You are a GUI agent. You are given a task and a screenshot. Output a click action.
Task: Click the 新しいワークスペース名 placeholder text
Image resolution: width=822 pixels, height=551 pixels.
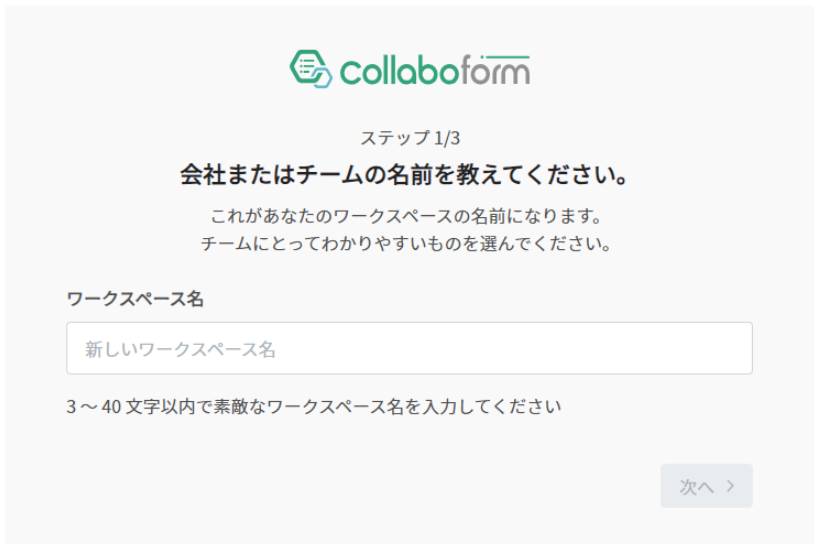click(x=180, y=349)
